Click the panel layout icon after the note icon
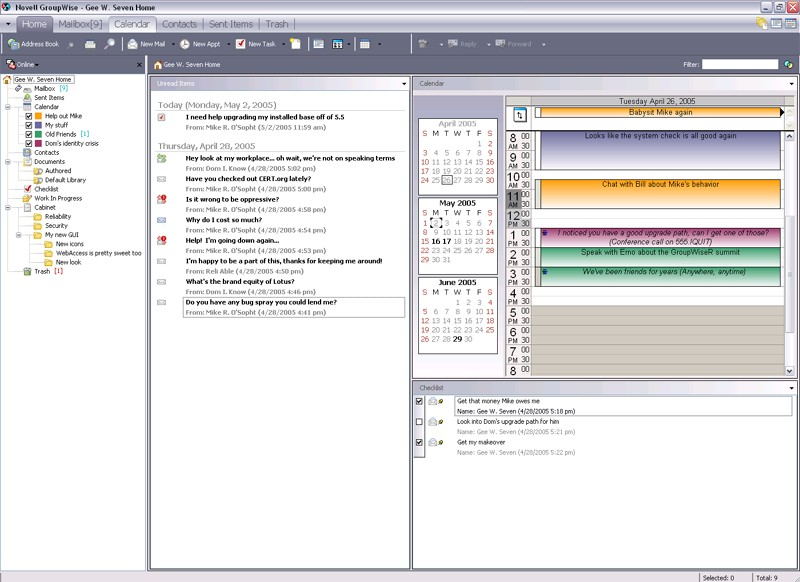 coord(319,44)
